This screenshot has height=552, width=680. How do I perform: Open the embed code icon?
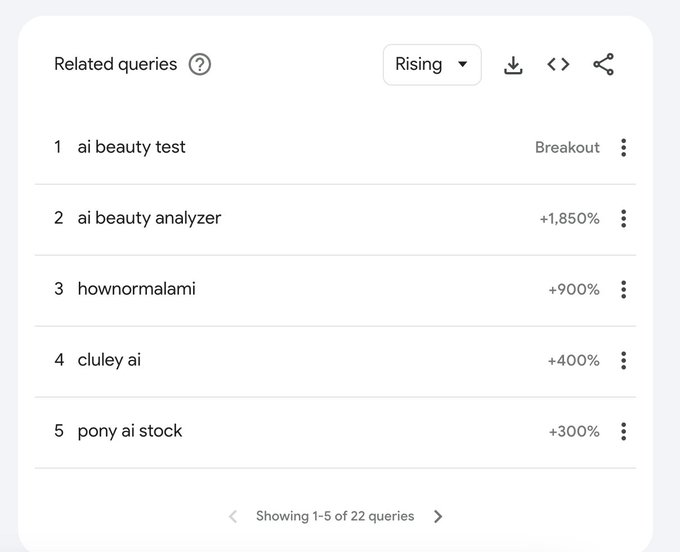[x=558, y=65]
